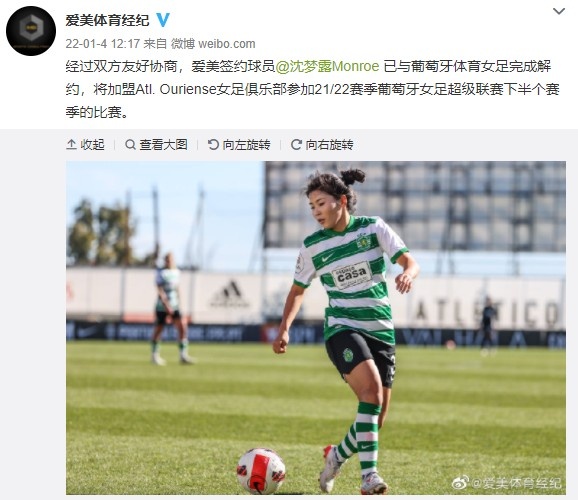The image size is (578, 500).
Task: Follow the 微博 weibo.com source link
Action: pos(213,44)
